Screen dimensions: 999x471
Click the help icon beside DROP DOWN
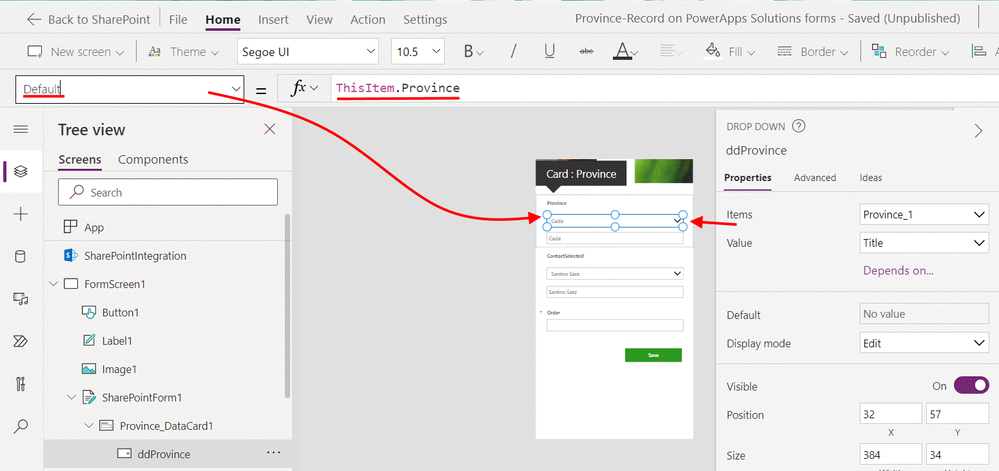pyautogui.click(x=799, y=126)
